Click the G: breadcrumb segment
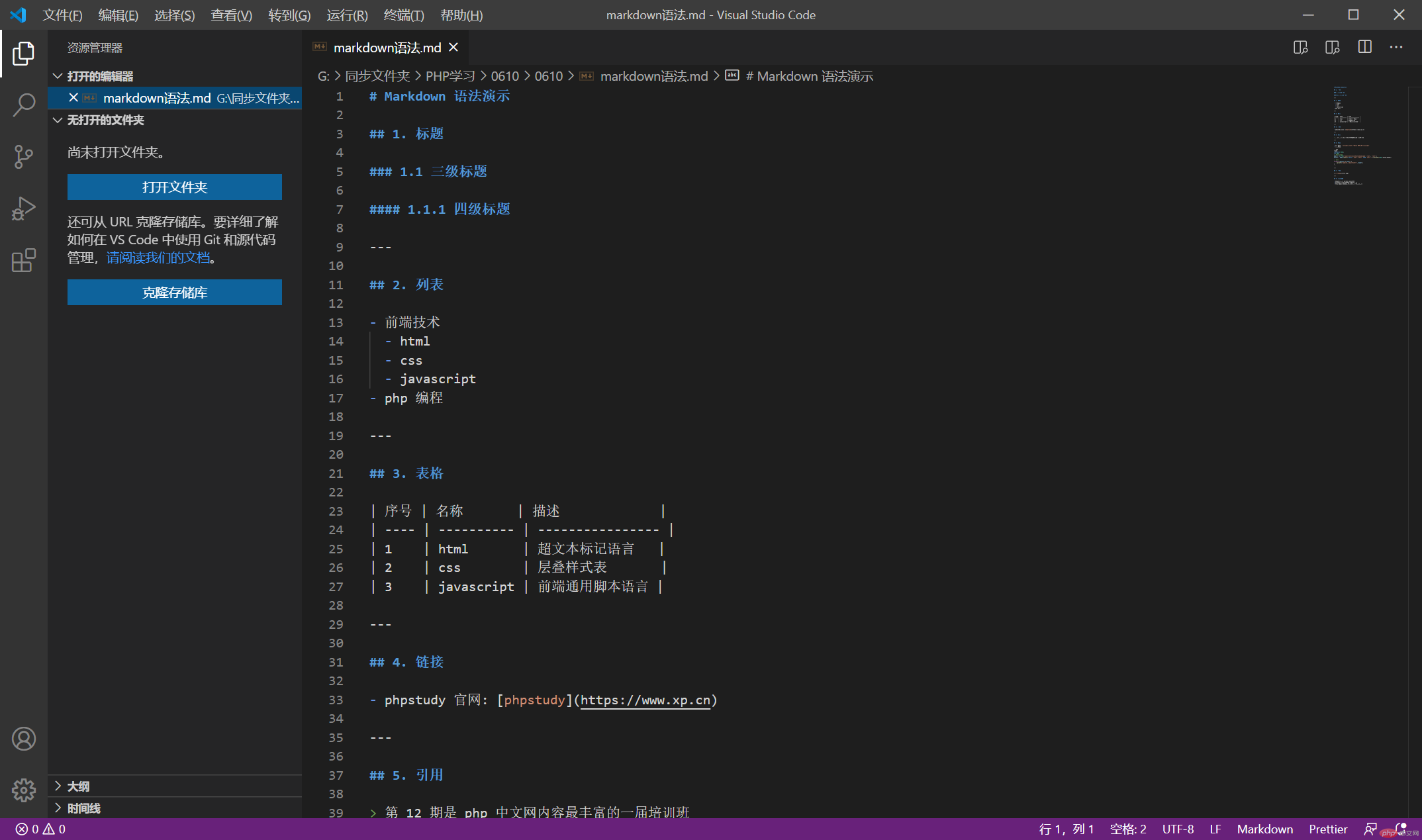 pos(324,76)
